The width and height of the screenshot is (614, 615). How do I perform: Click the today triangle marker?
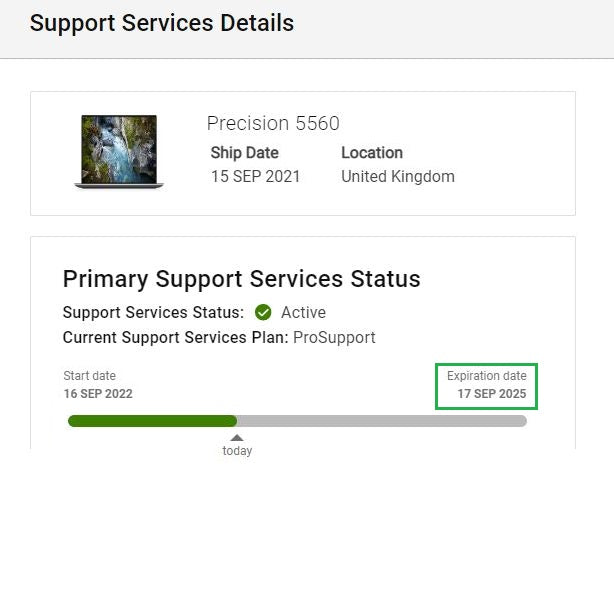coord(237,437)
